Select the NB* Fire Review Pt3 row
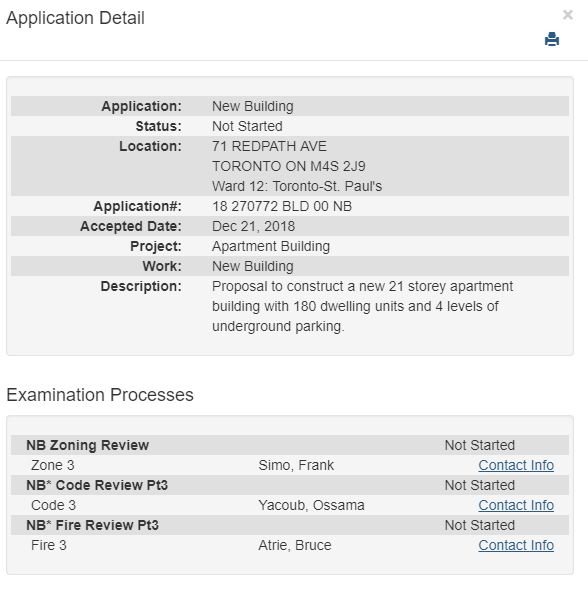Screen dimensions: 588x600 pos(290,525)
